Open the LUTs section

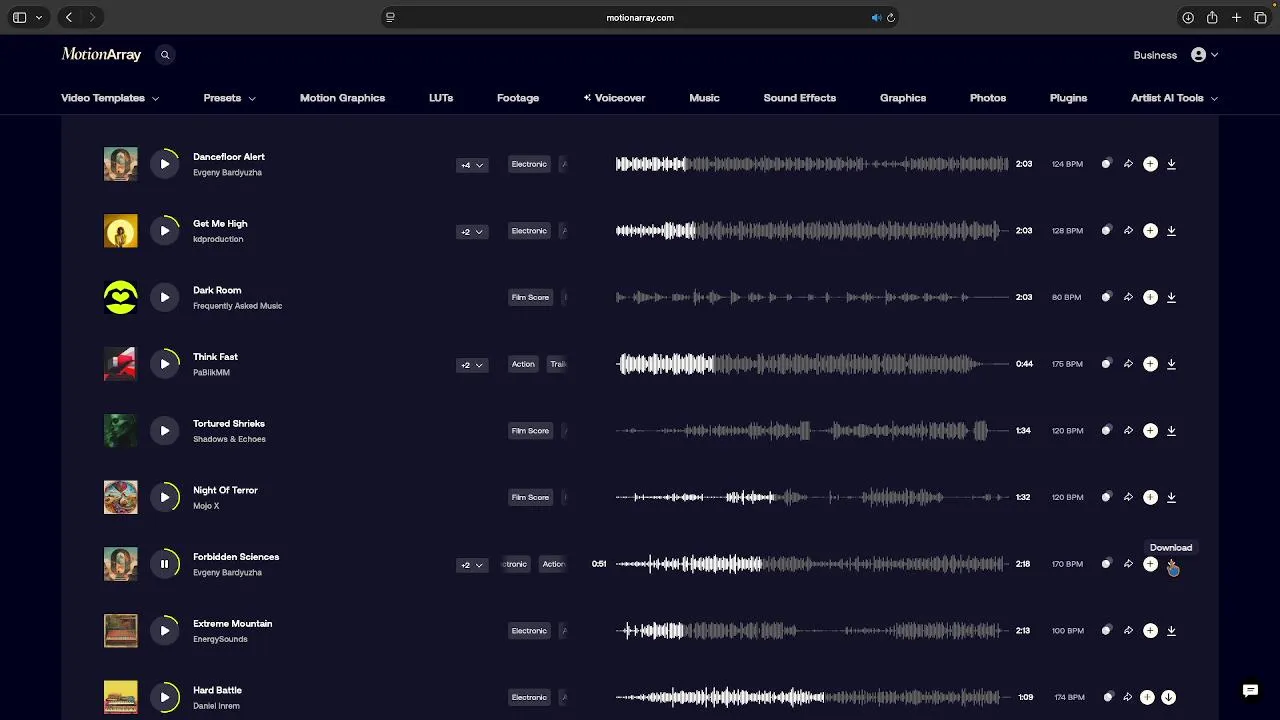pyautogui.click(x=441, y=98)
